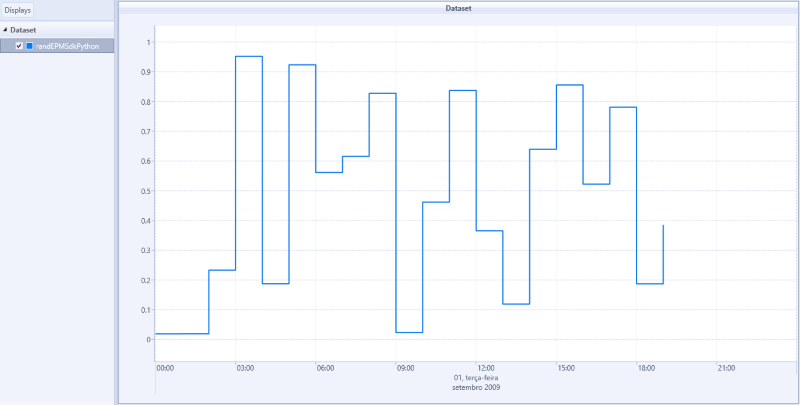
Task: Click the 00:00 time axis label
Action: [165, 368]
